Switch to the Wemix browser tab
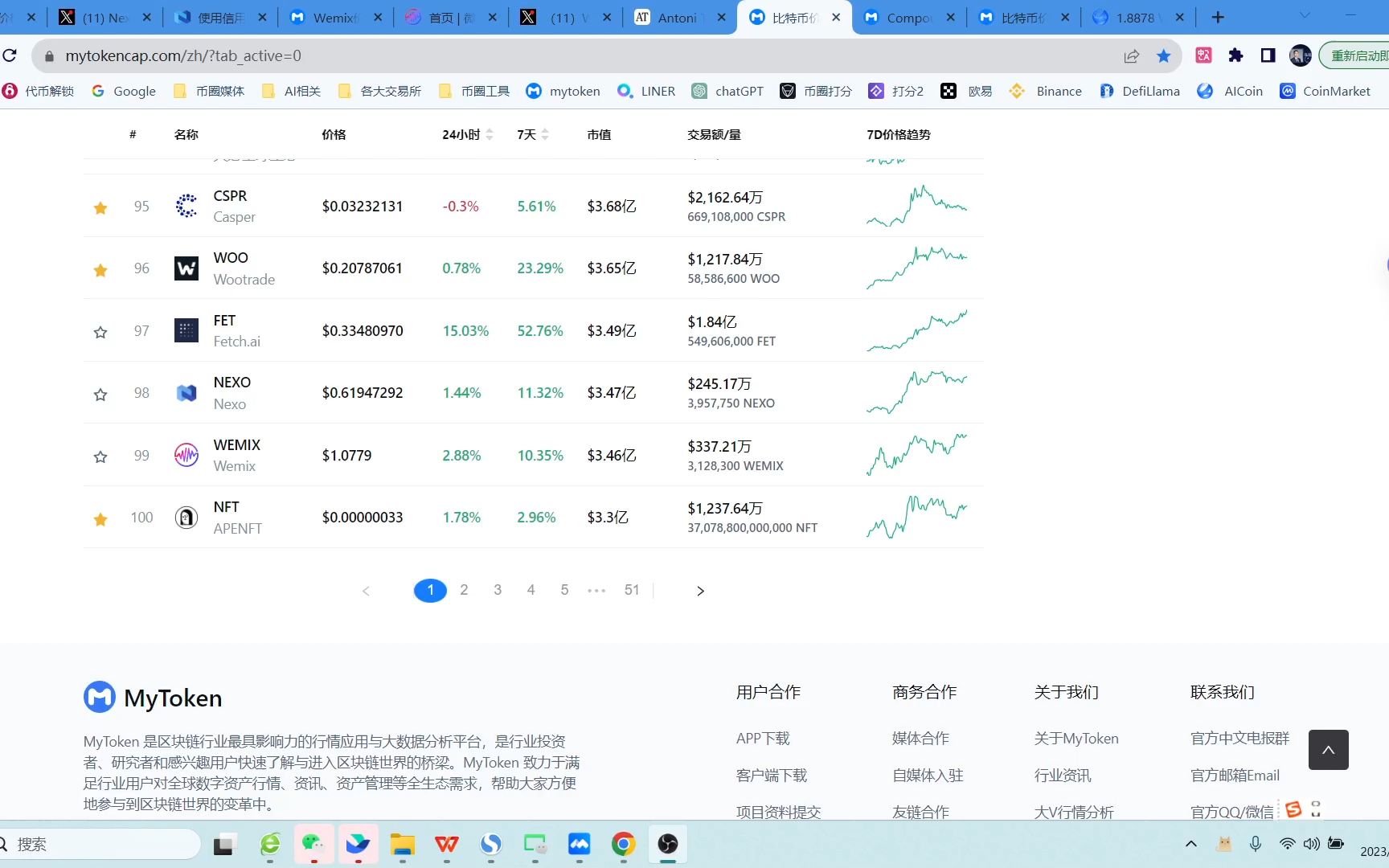1389x868 pixels. tap(336, 17)
